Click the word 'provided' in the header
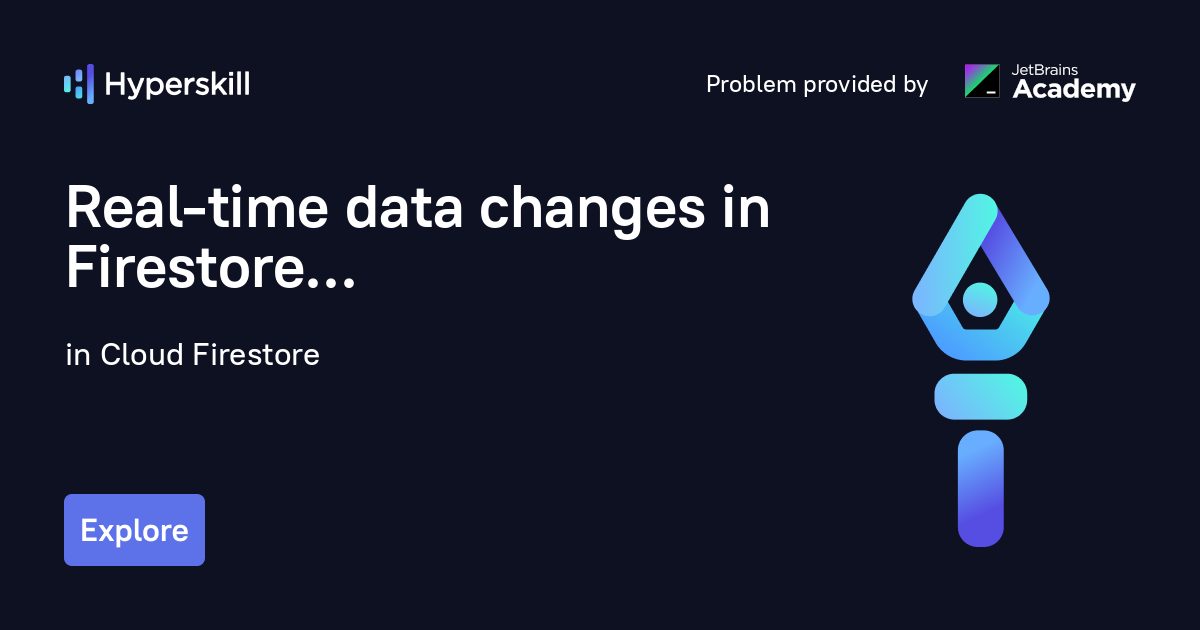 [x=837, y=84]
